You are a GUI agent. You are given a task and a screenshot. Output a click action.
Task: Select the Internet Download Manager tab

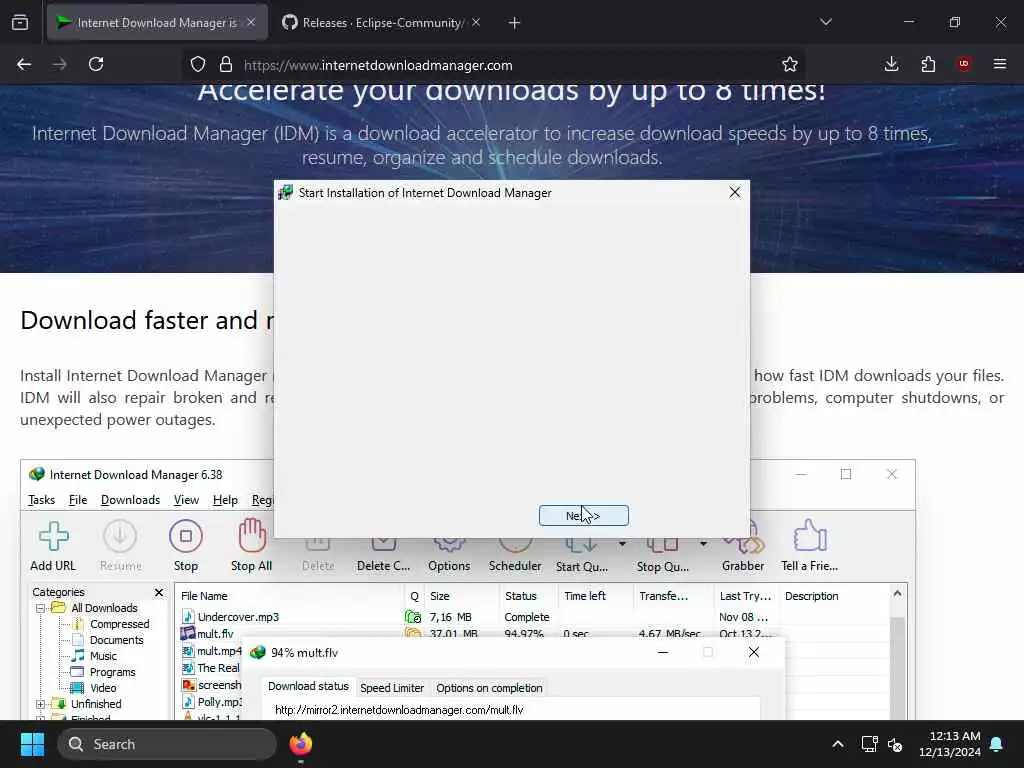click(157, 23)
